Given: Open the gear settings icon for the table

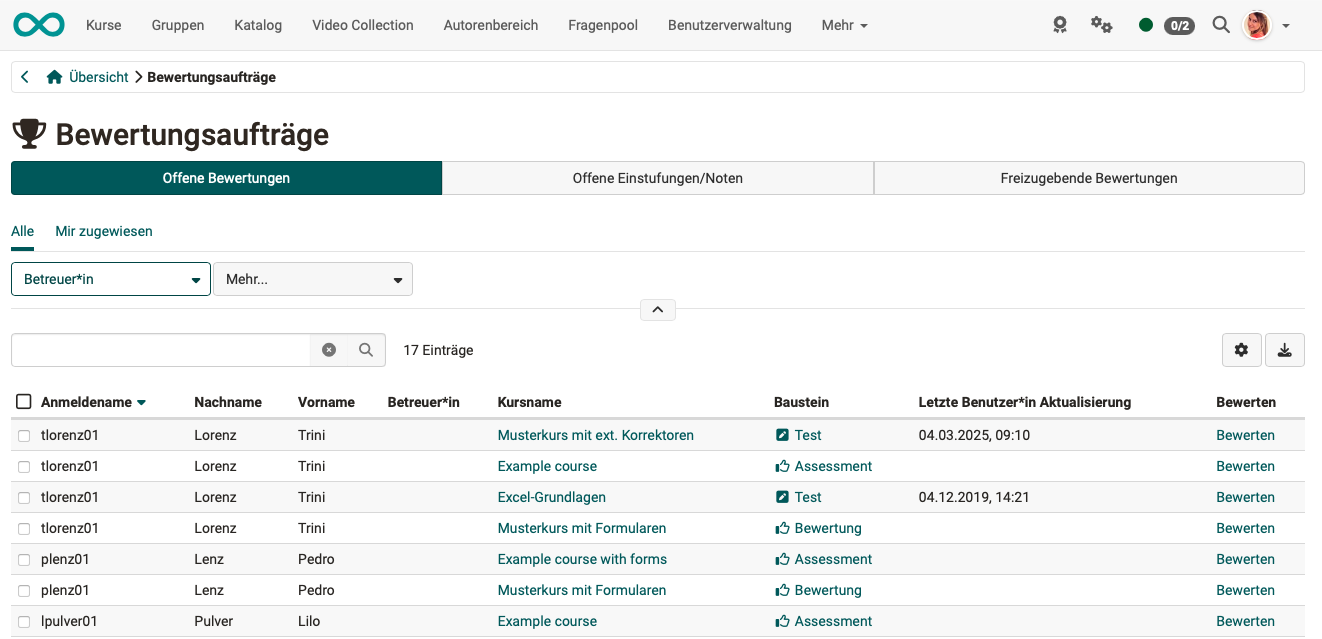Looking at the screenshot, I should (1241, 350).
